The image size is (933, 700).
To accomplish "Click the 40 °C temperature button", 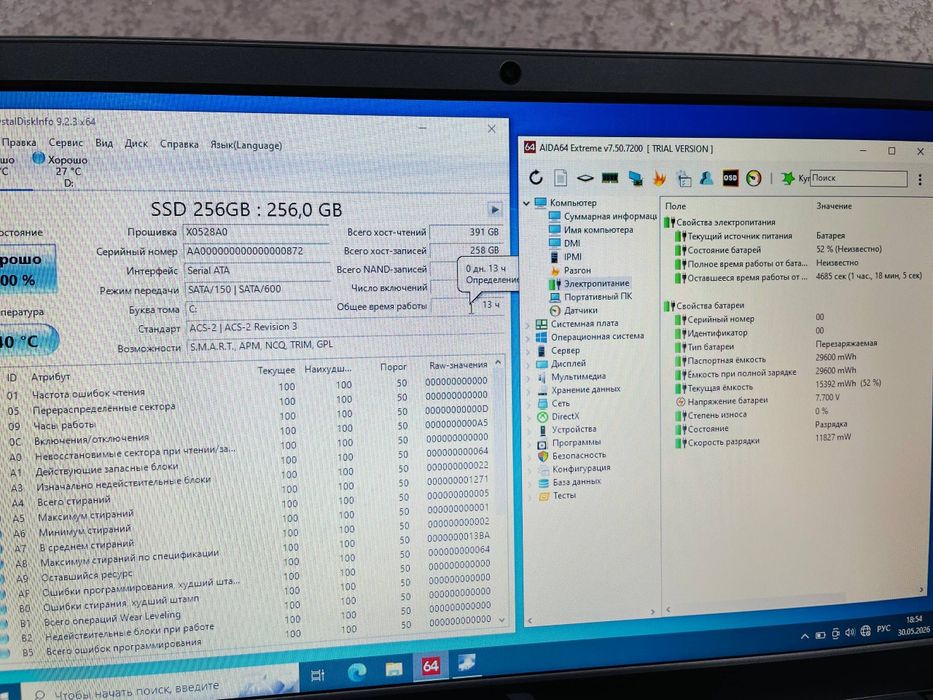I will 29,340.
